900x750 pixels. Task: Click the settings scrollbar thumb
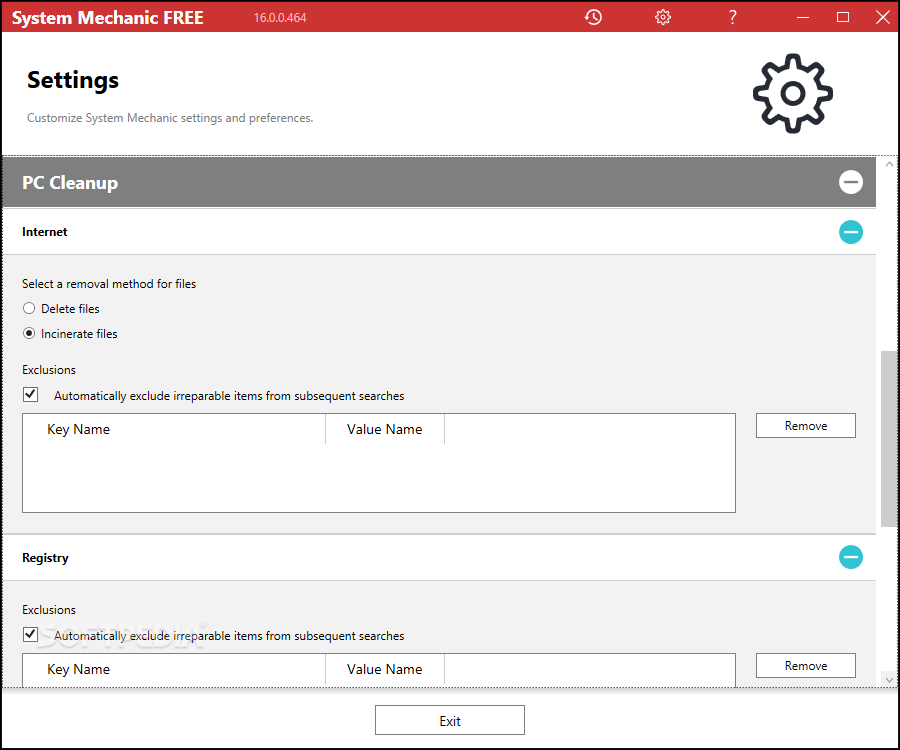(889, 439)
